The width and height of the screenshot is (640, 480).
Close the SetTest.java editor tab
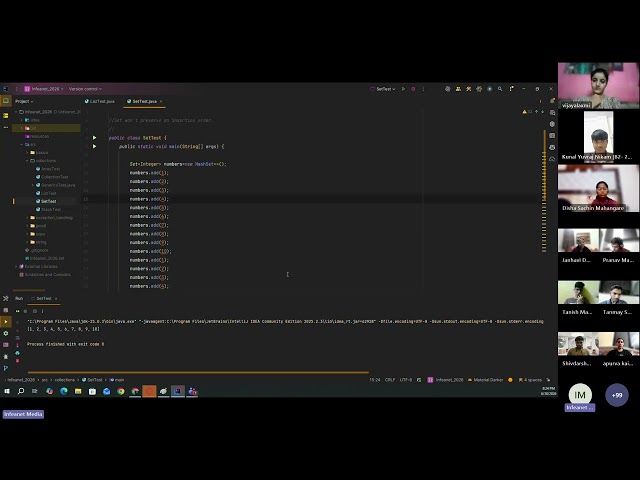pos(161,102)
